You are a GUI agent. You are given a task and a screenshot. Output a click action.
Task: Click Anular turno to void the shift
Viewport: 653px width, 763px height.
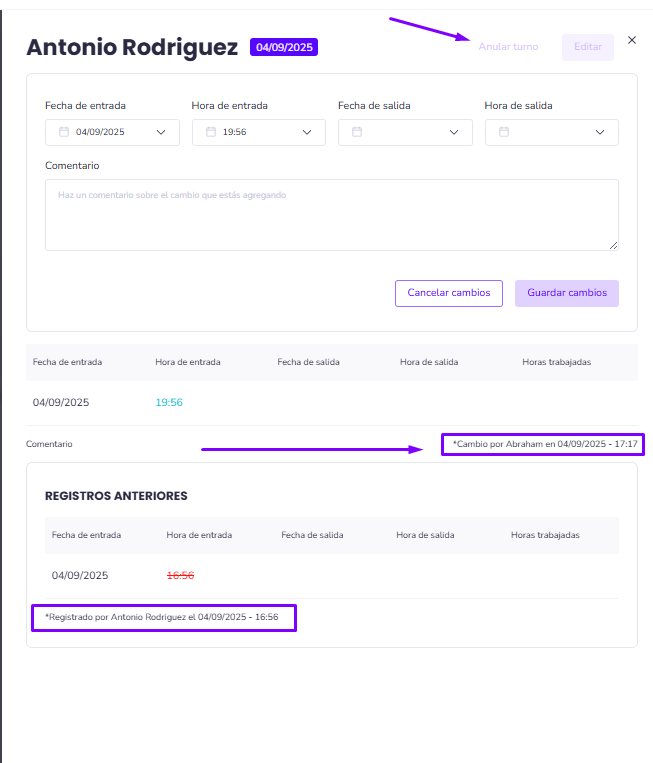[x=508, y=47]
